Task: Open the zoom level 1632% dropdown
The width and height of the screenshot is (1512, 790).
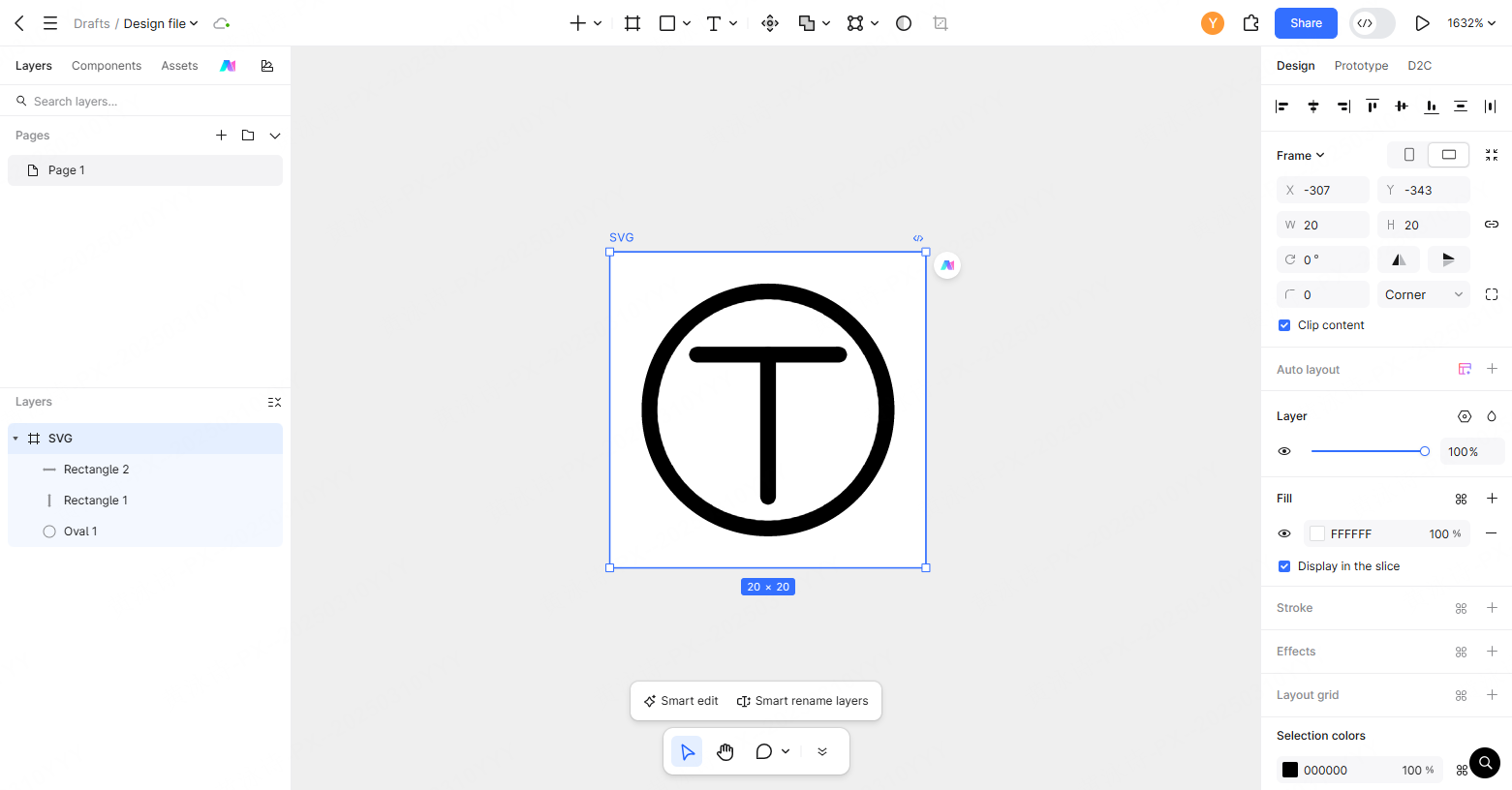Action: coord(1471,23)
